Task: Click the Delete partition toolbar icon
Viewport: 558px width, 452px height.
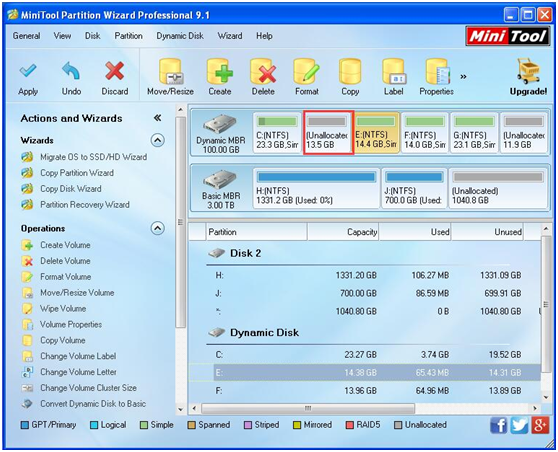Action: click(x=263, y=71)
